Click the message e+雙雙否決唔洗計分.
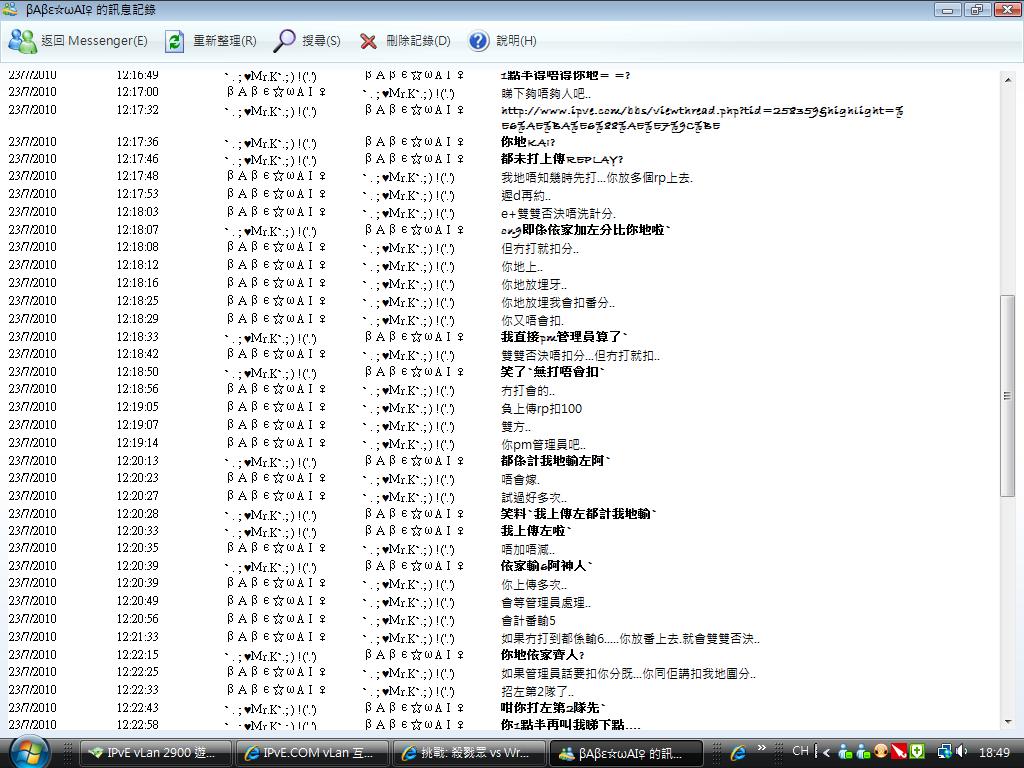Image resolution: width=1024 pixels, height=768 pixels. (558, 213)
